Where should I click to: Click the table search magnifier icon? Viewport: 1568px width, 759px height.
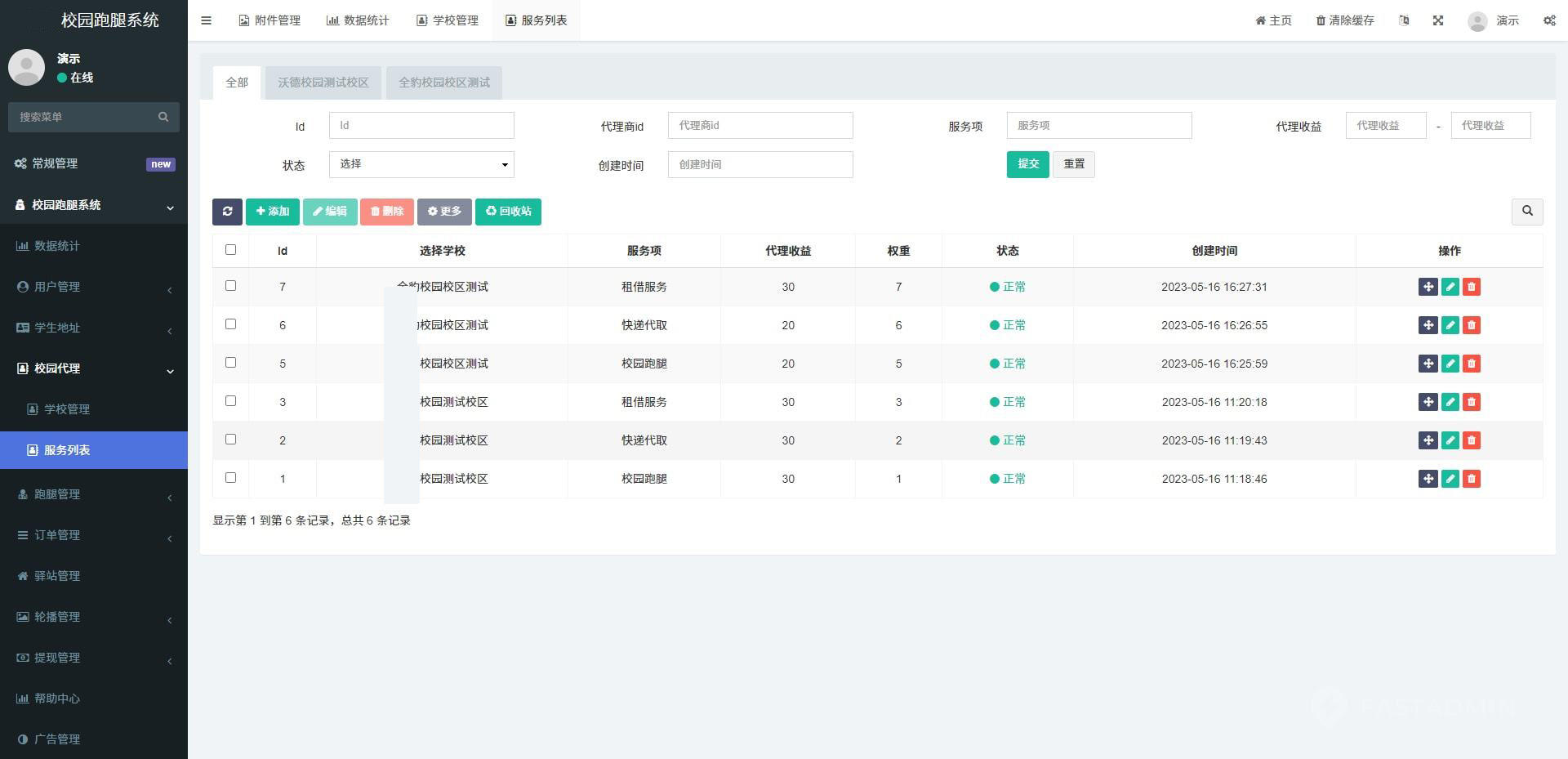pyautogui.click(x=1526, y=212)
